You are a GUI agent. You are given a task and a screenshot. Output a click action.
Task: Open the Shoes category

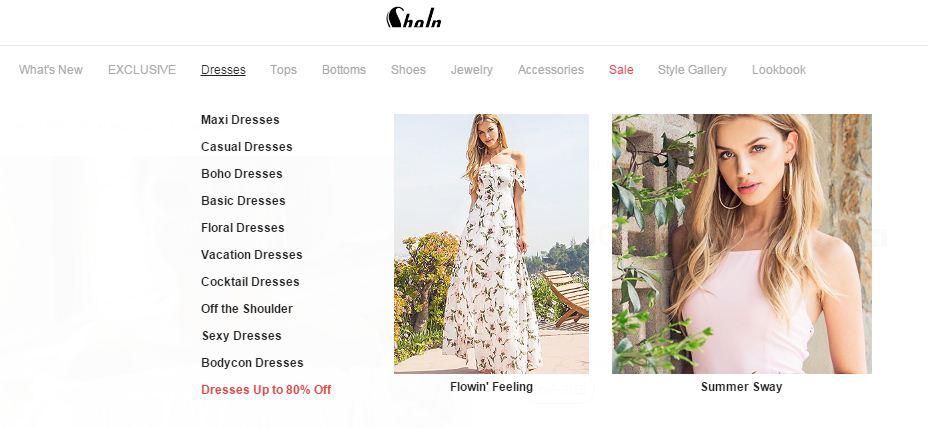pyautogui.click(x=408, y=70)
